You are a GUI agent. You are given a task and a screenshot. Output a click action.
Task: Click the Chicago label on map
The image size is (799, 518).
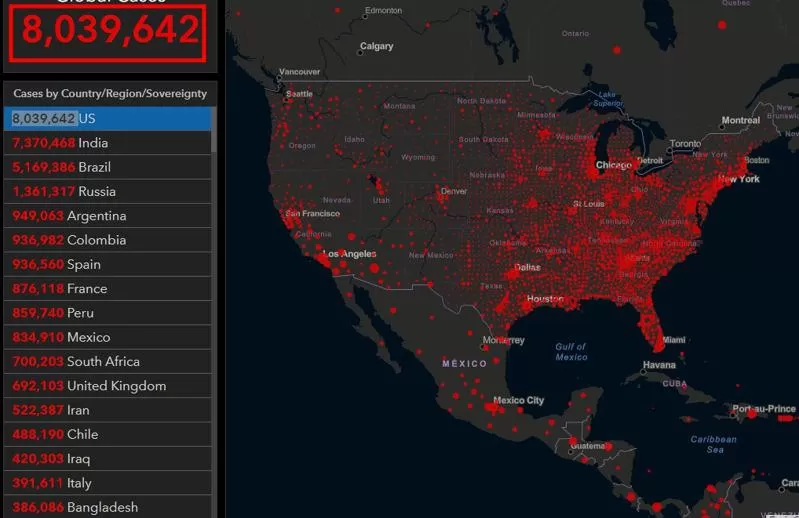614,165
